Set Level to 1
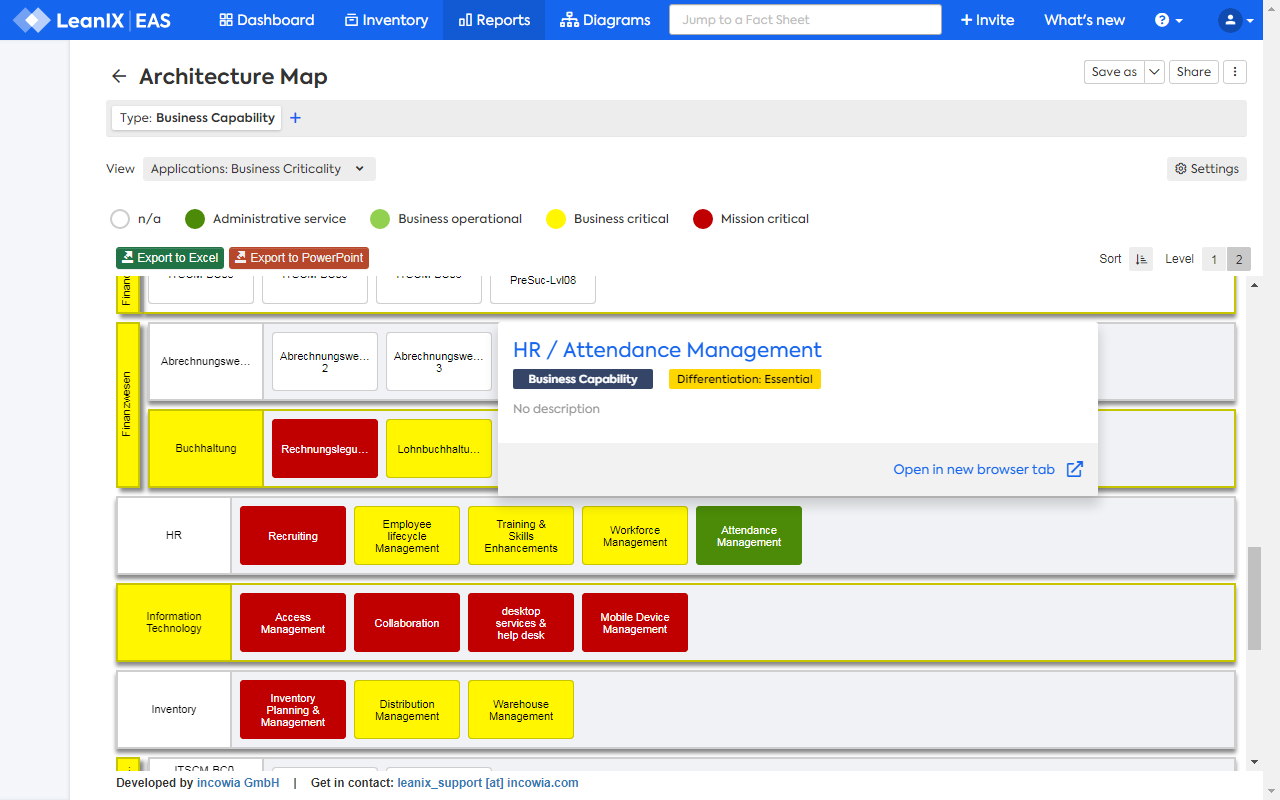Image resolution: width=1280 pixels, height=800 pixels. pyautogui.click(x=1214, y=259)
